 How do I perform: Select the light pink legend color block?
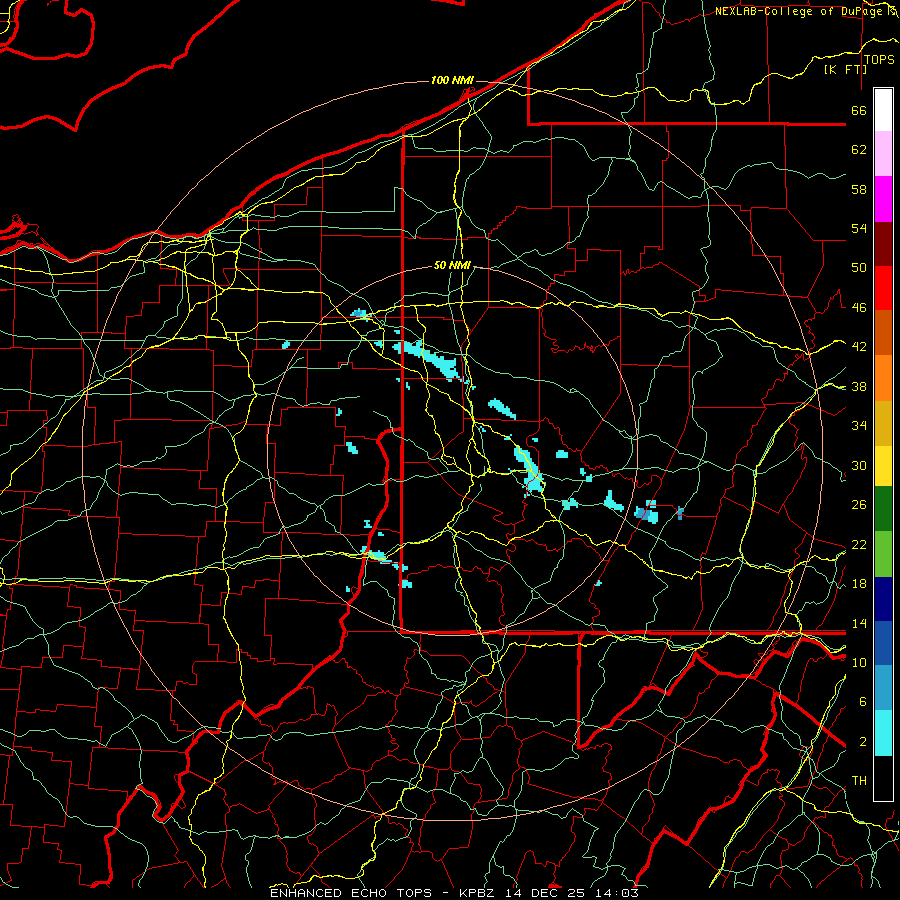point(883,154)
